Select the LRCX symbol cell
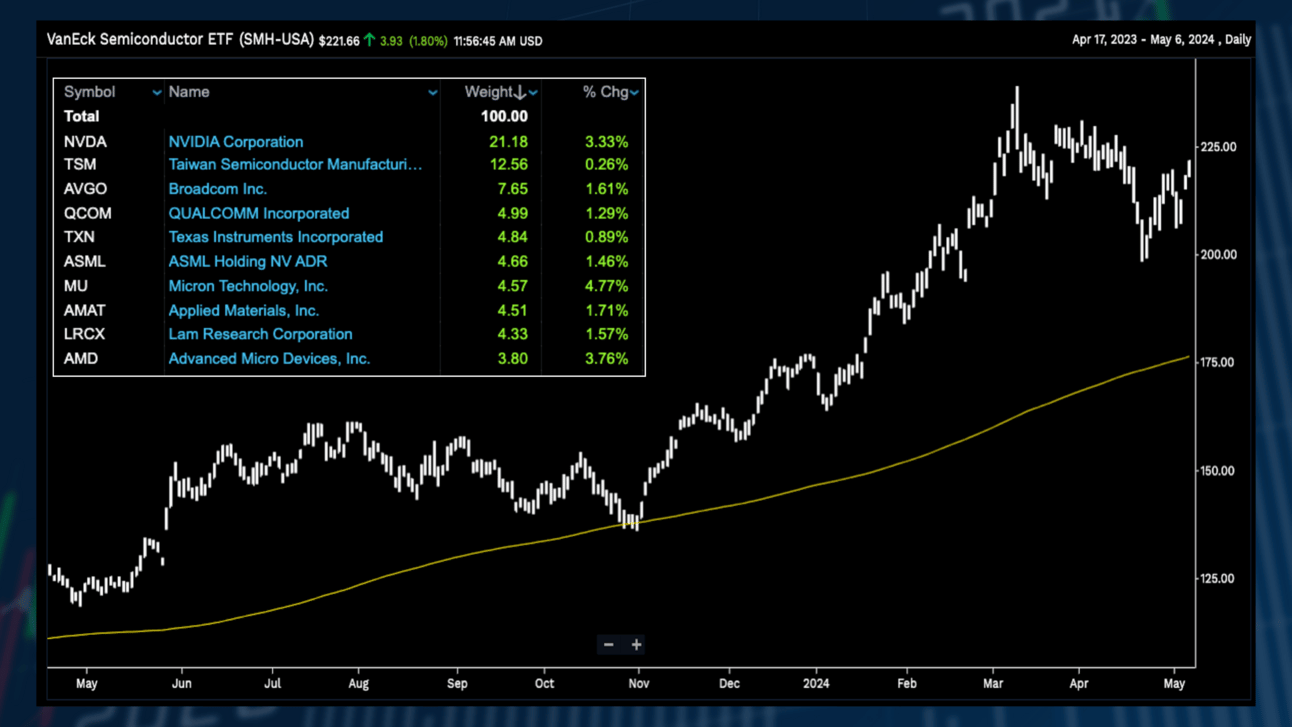Screen dimensions: 1292x727 84,334
